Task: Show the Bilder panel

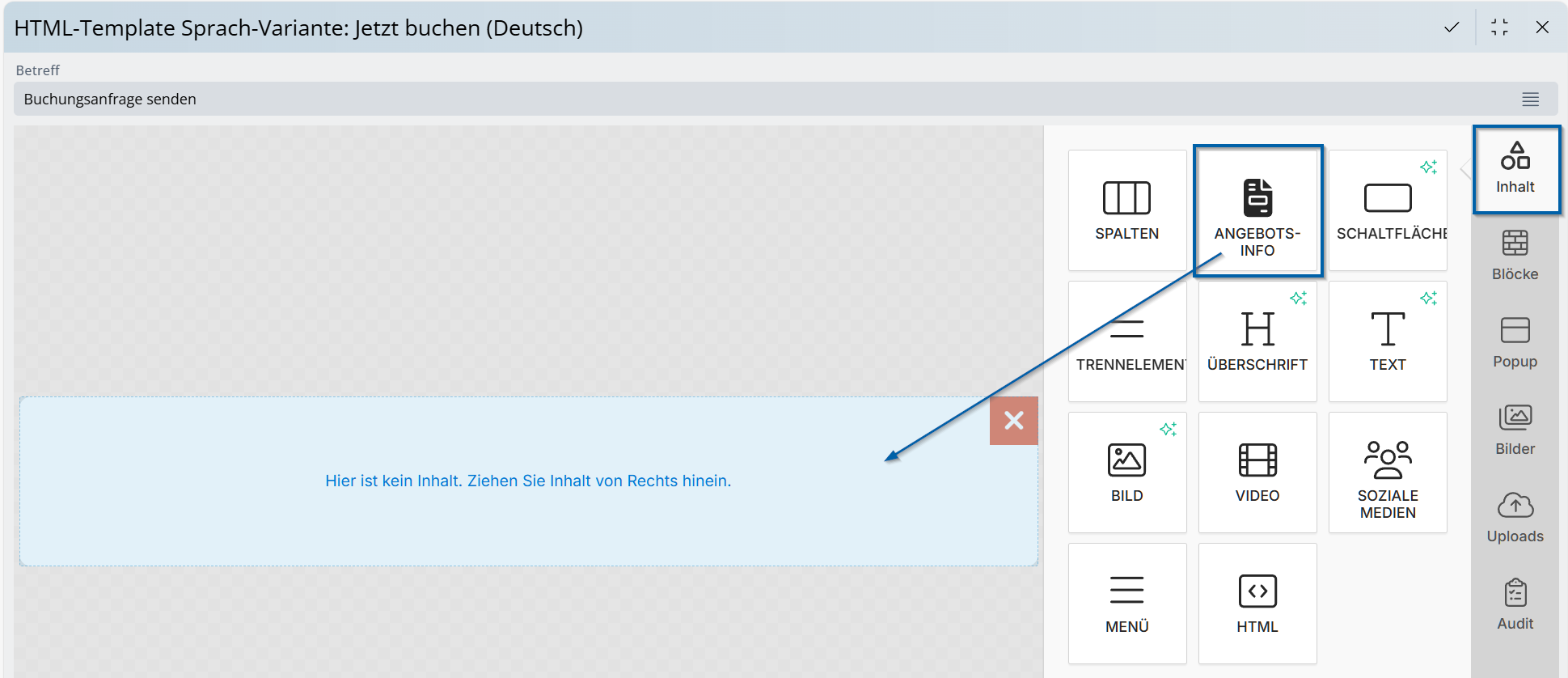Action: click(x=1515, y=430)
